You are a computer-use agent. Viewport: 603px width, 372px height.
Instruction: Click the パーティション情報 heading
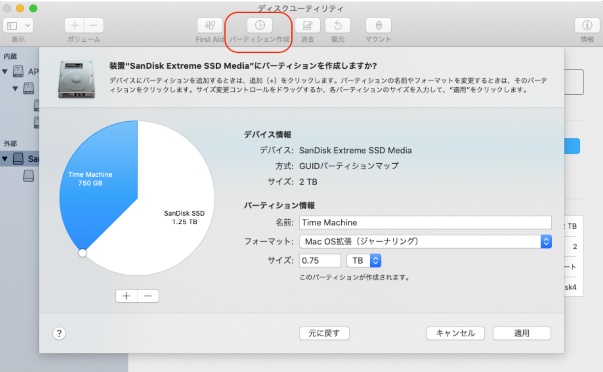click(279, 205)
